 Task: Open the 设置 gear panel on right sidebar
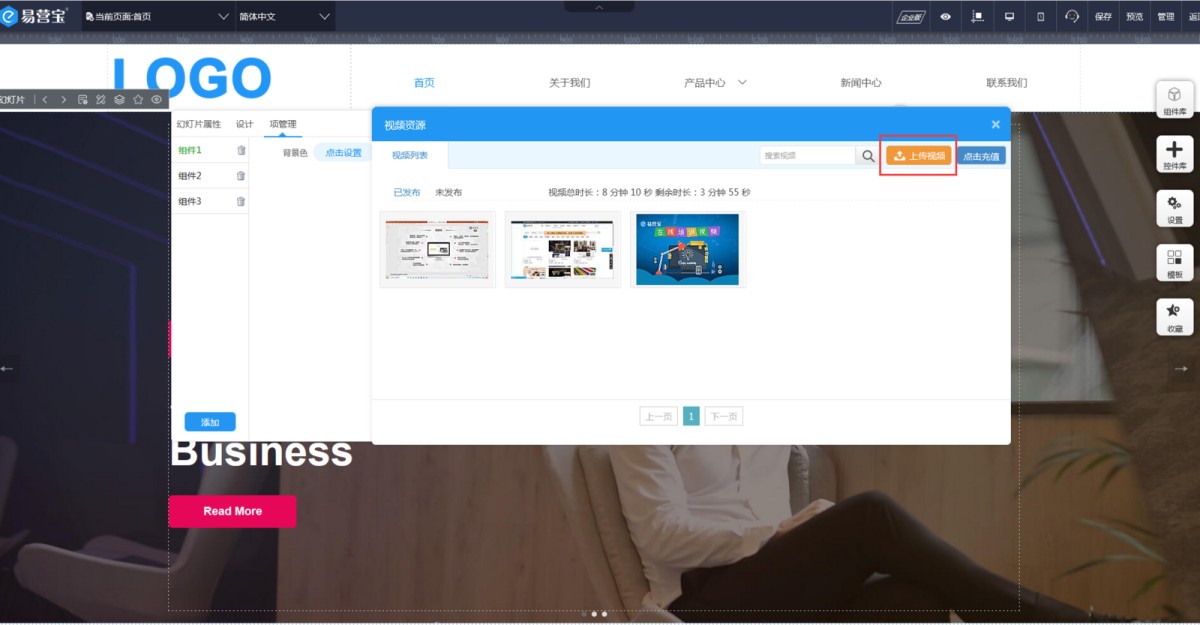click(1174, 209)
